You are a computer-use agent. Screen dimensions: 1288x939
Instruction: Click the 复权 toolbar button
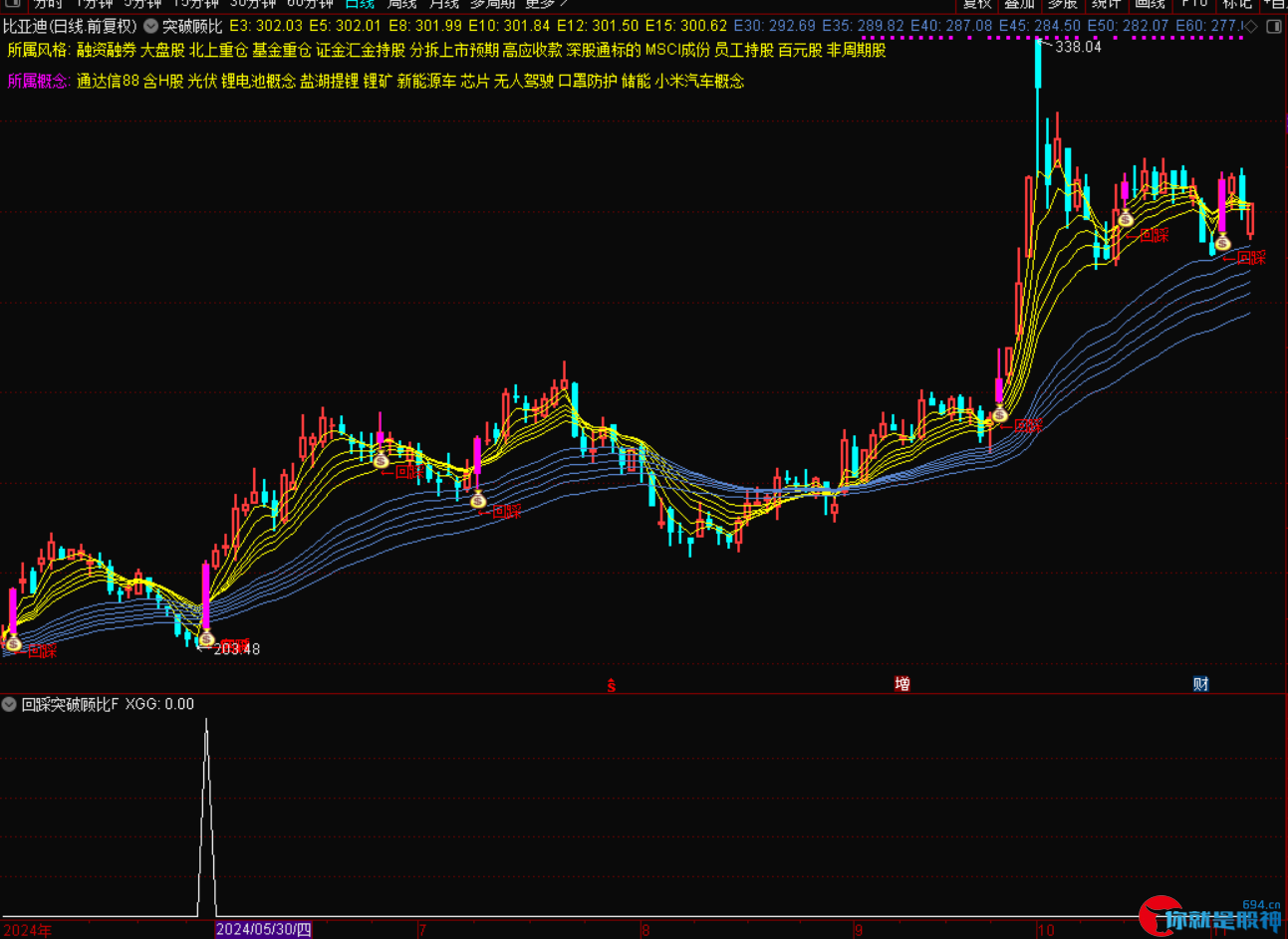click(977, 4)
